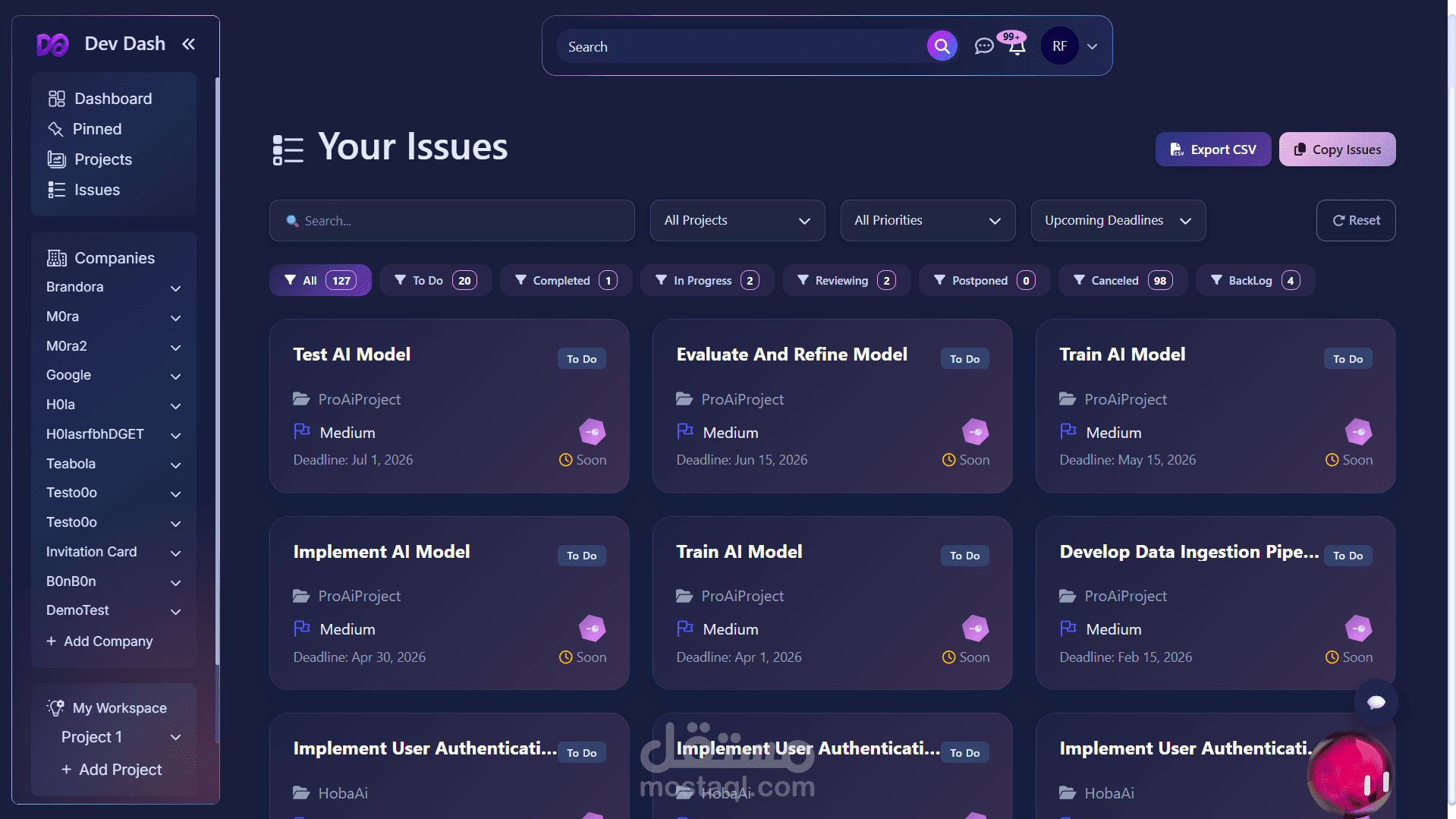This screenshot has height=819, width=1456.
Task: Filter issues by Reviewing status
Action: pos(847,280)
